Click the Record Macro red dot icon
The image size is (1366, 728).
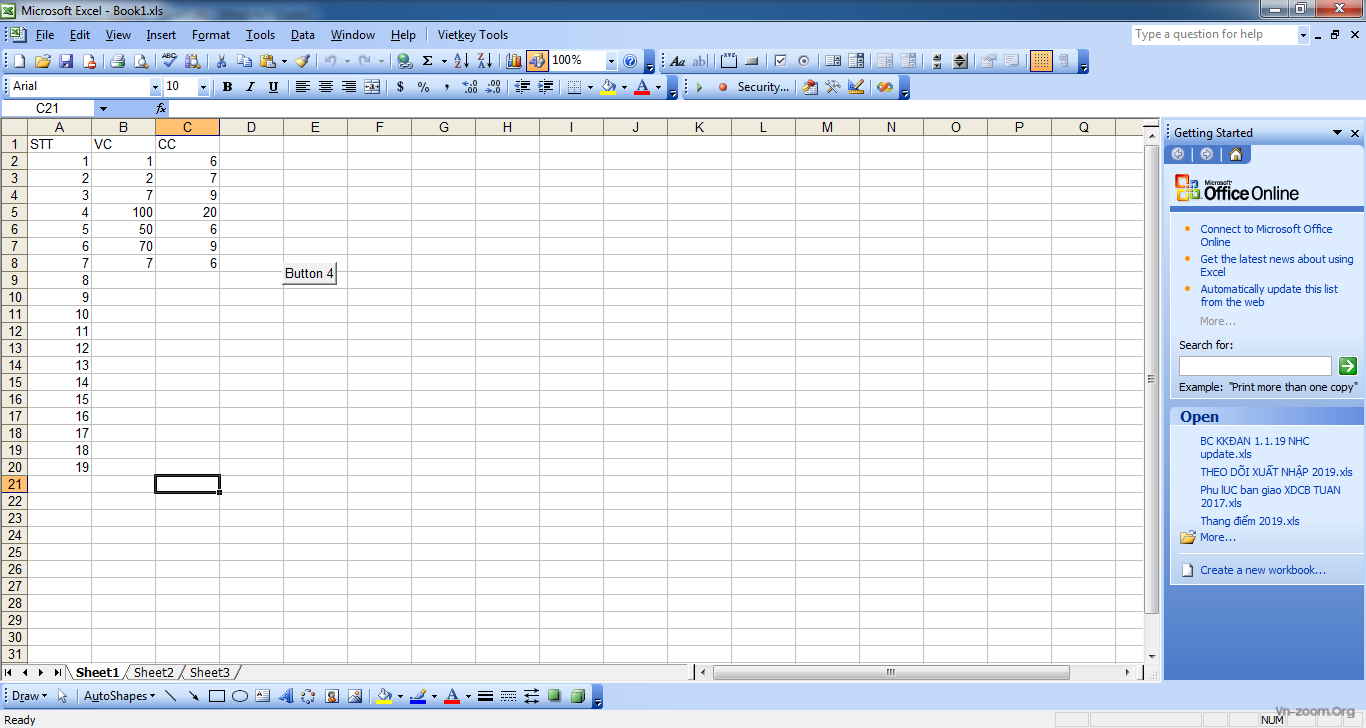722,87
